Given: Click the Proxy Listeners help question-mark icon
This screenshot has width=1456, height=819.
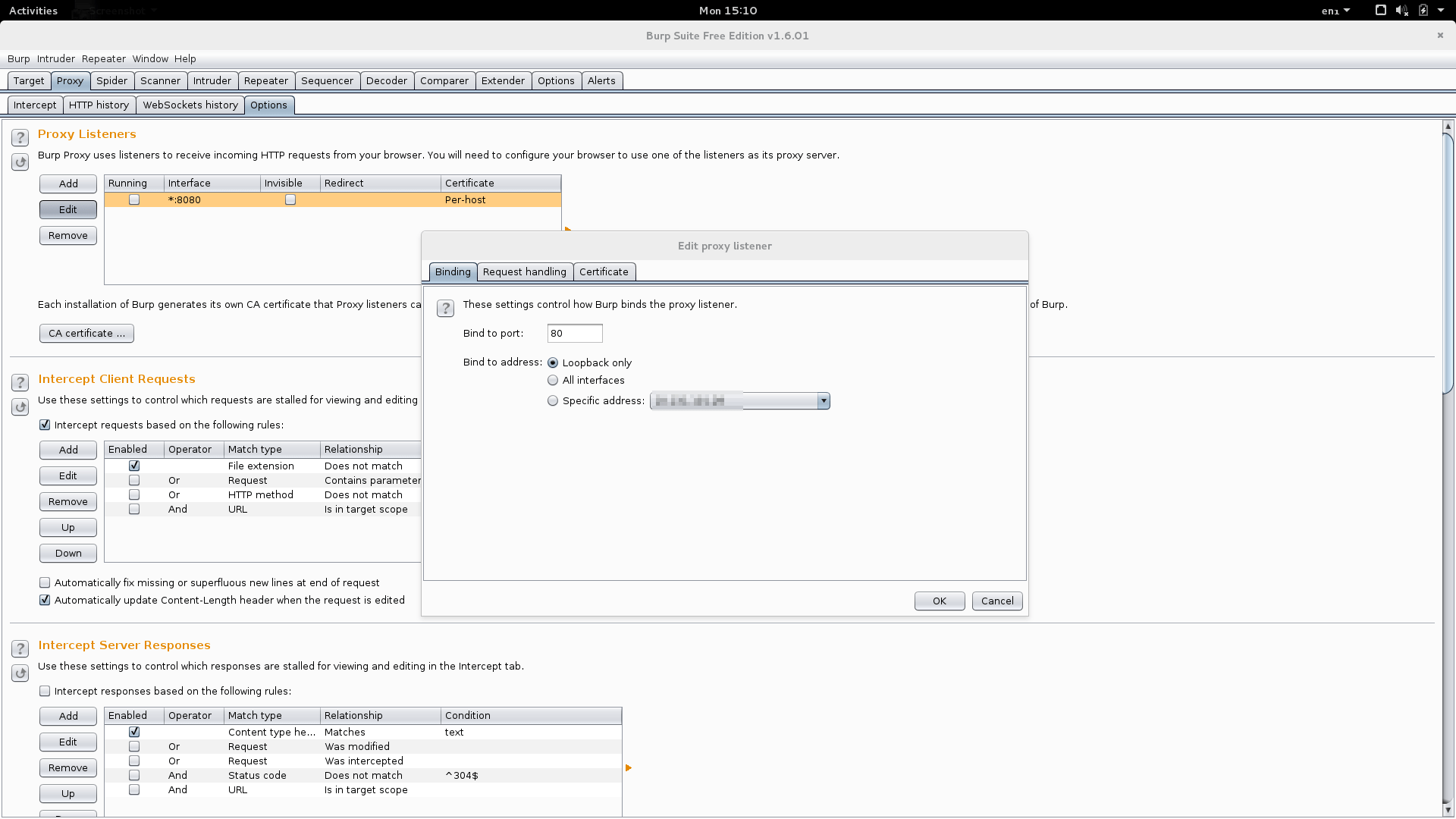Looking at the screenshot, I should (x=20, y=137).
